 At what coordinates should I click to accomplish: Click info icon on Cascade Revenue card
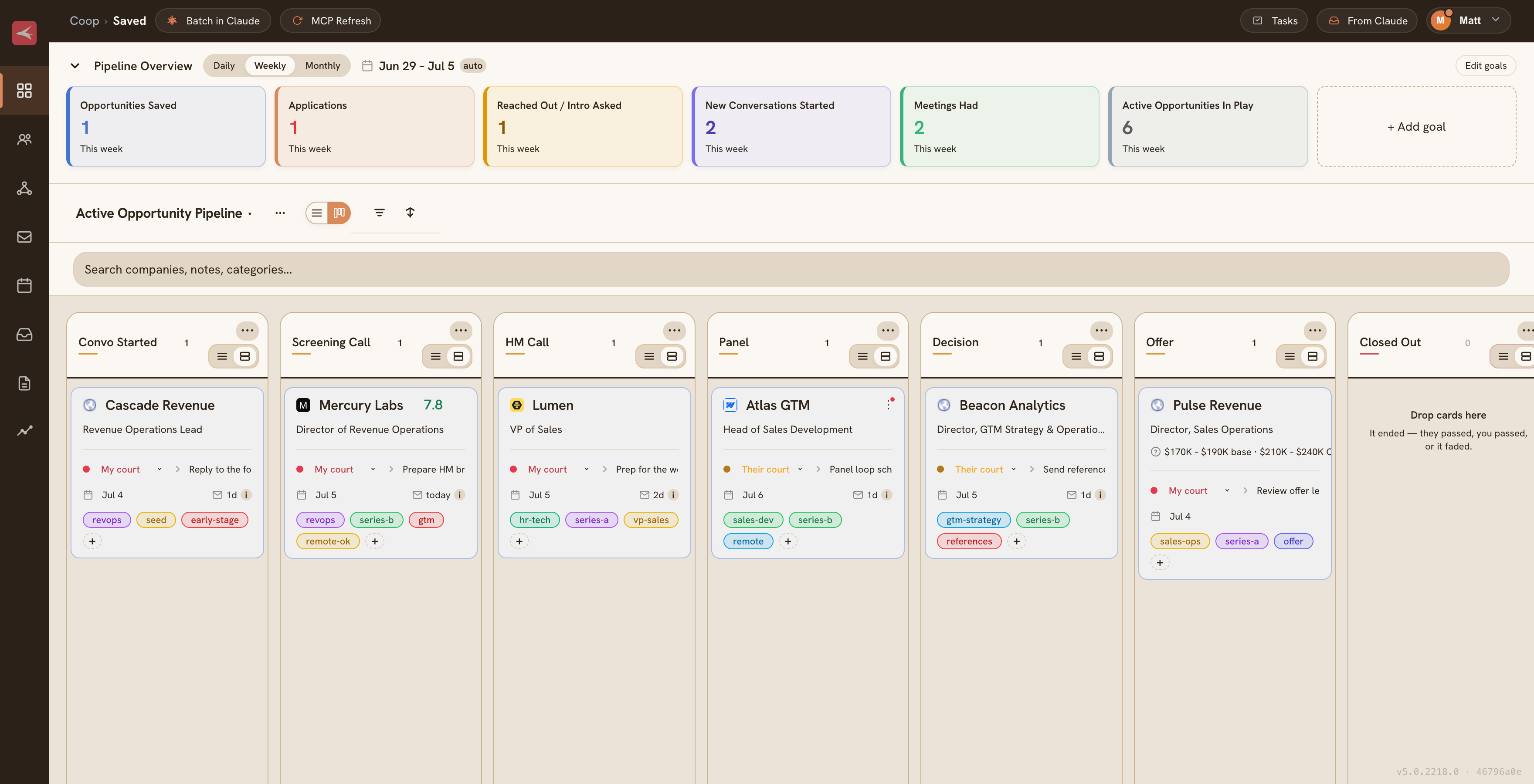[x=246, y=495]
